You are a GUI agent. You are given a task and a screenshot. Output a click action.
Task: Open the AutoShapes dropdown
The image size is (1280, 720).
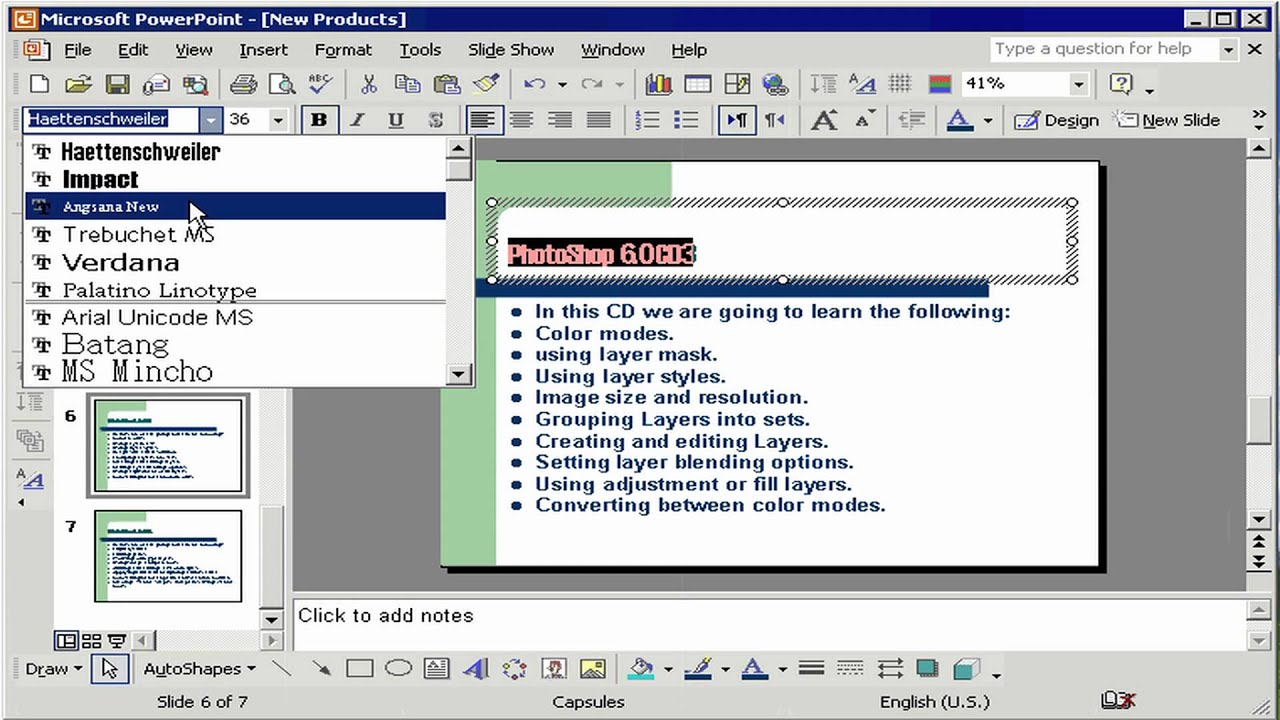199,669
